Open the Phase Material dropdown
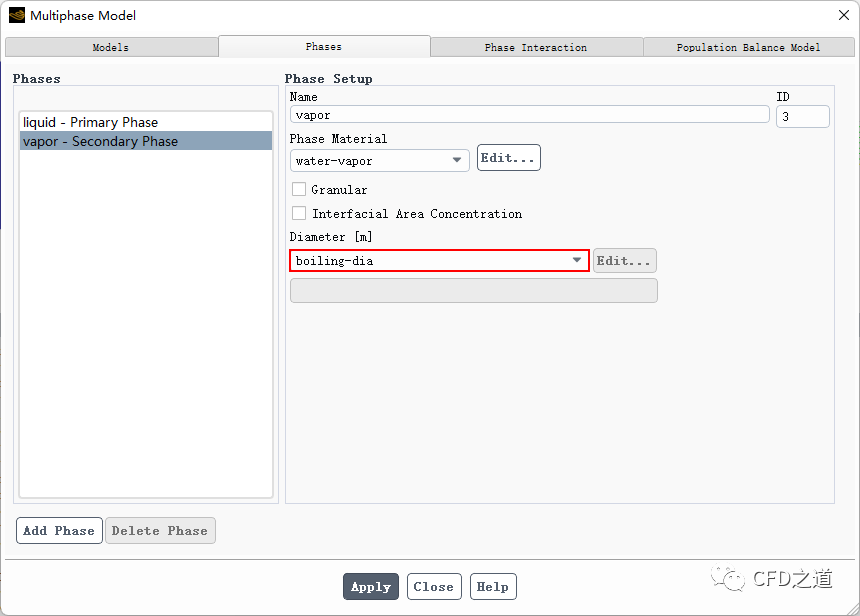 coord(380,160)
